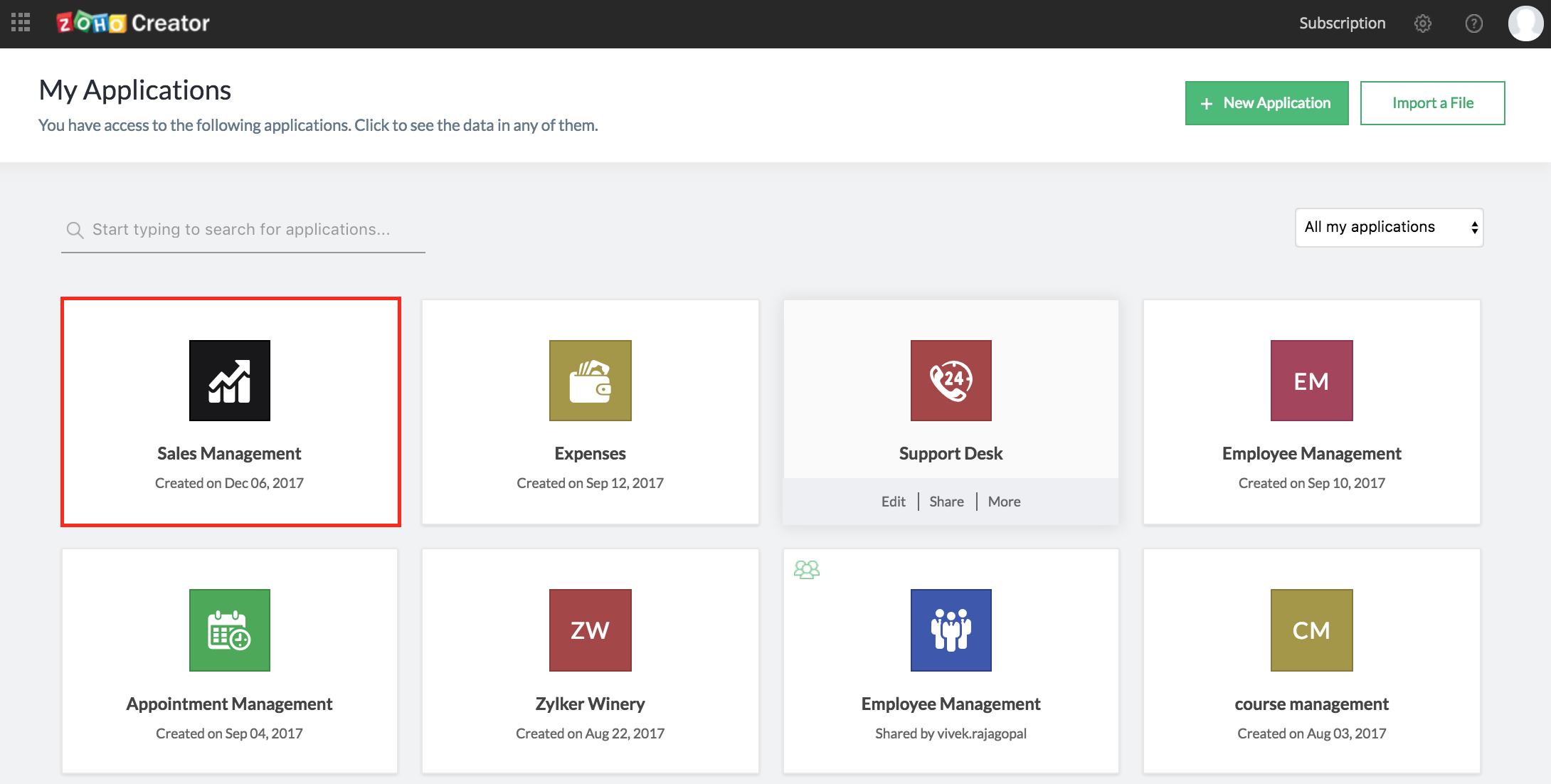Click 'Shared by vivek.rajagopal' text
The height and width of the screenshot is (784, 1551).
point(951,733)
